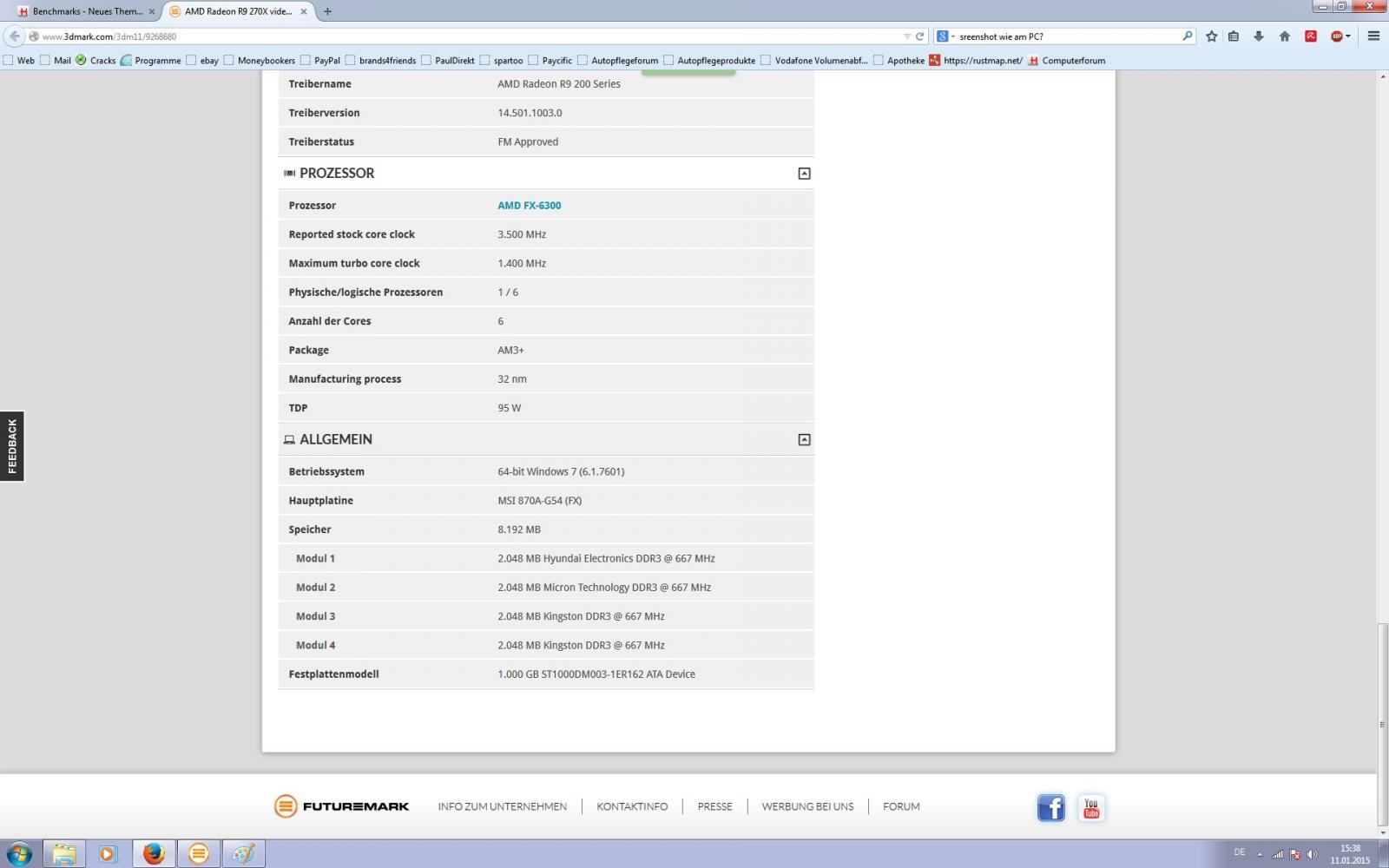Select the AMD Radeon R9 270X tab
The height and width of the screenshot is (868, 1389).
239,11
